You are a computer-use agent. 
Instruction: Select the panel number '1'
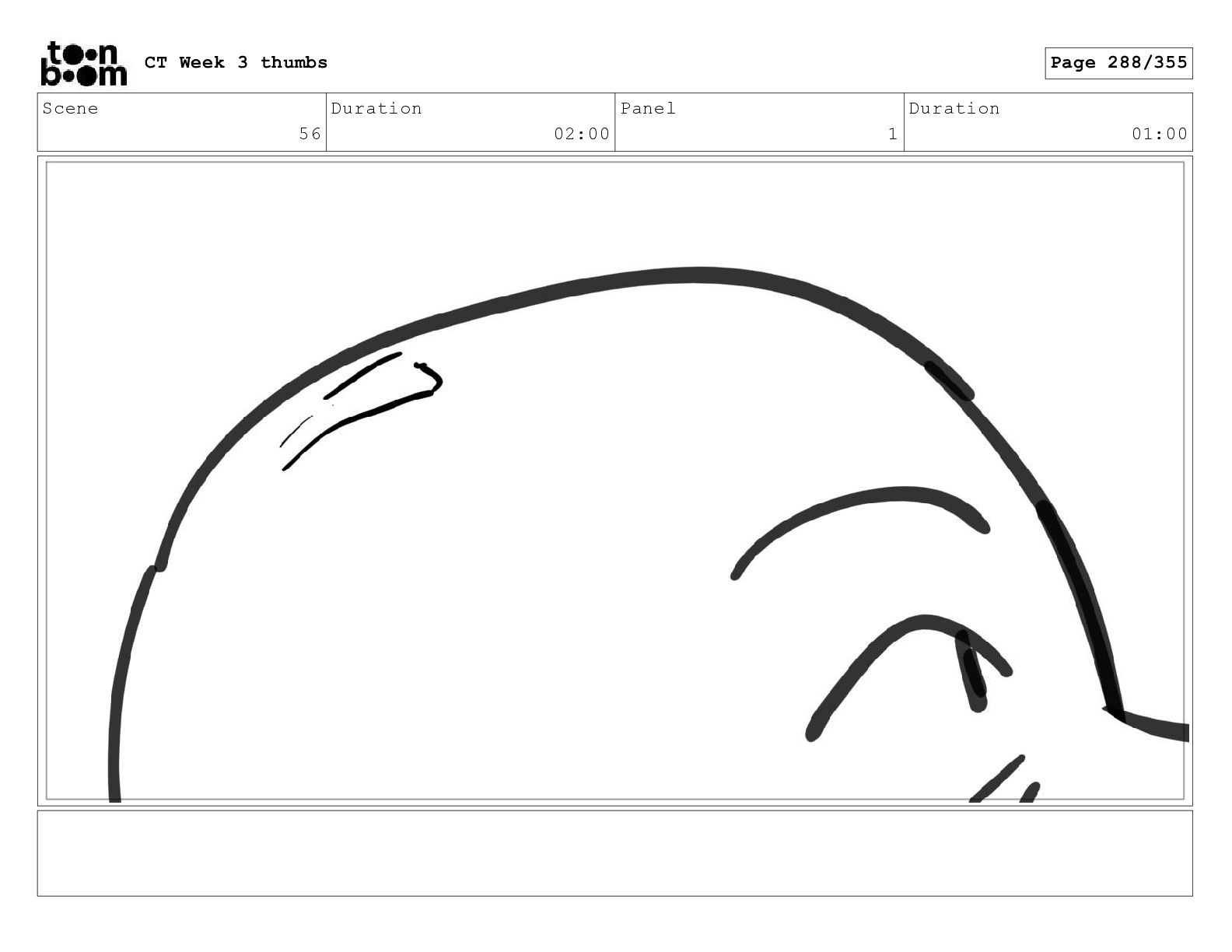click(893, 134)
